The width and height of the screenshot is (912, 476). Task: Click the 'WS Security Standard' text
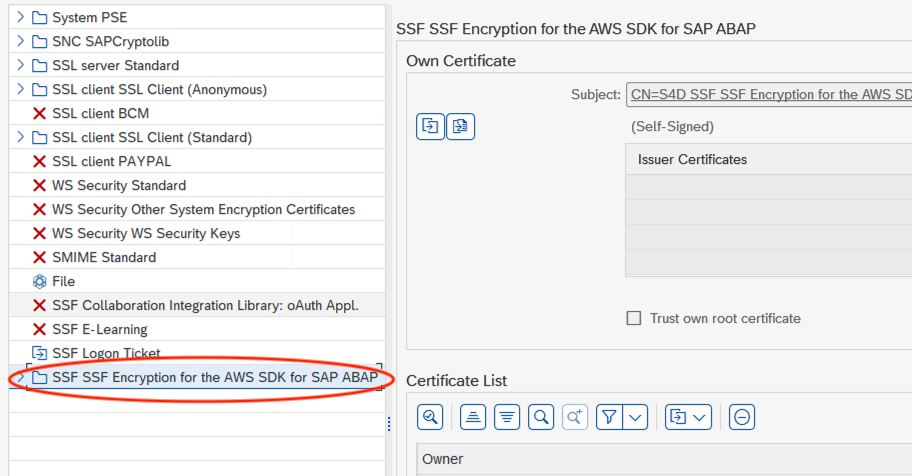(x=119, y=186)
